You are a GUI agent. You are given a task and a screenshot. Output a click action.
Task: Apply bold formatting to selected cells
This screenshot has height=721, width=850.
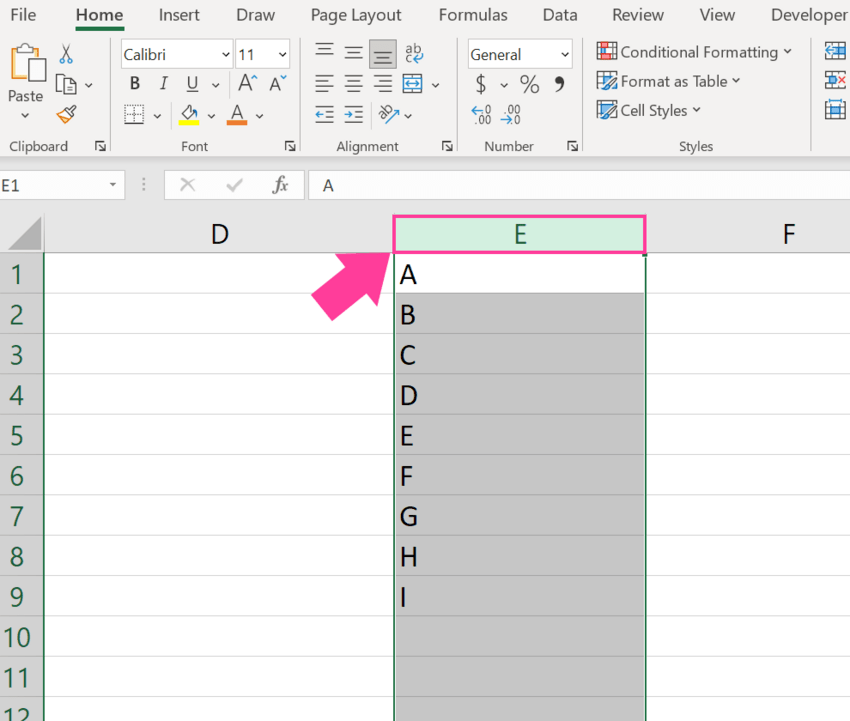point(134,84)
